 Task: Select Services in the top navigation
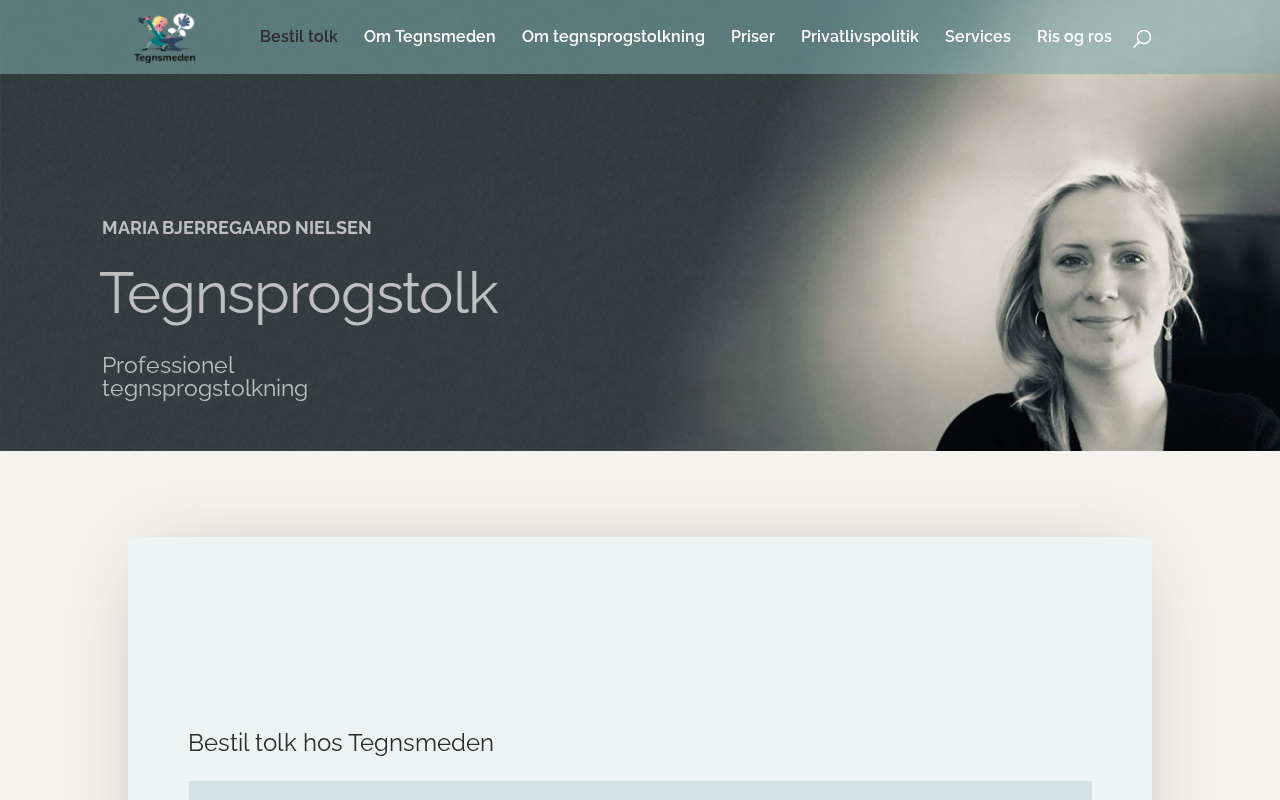978,37
